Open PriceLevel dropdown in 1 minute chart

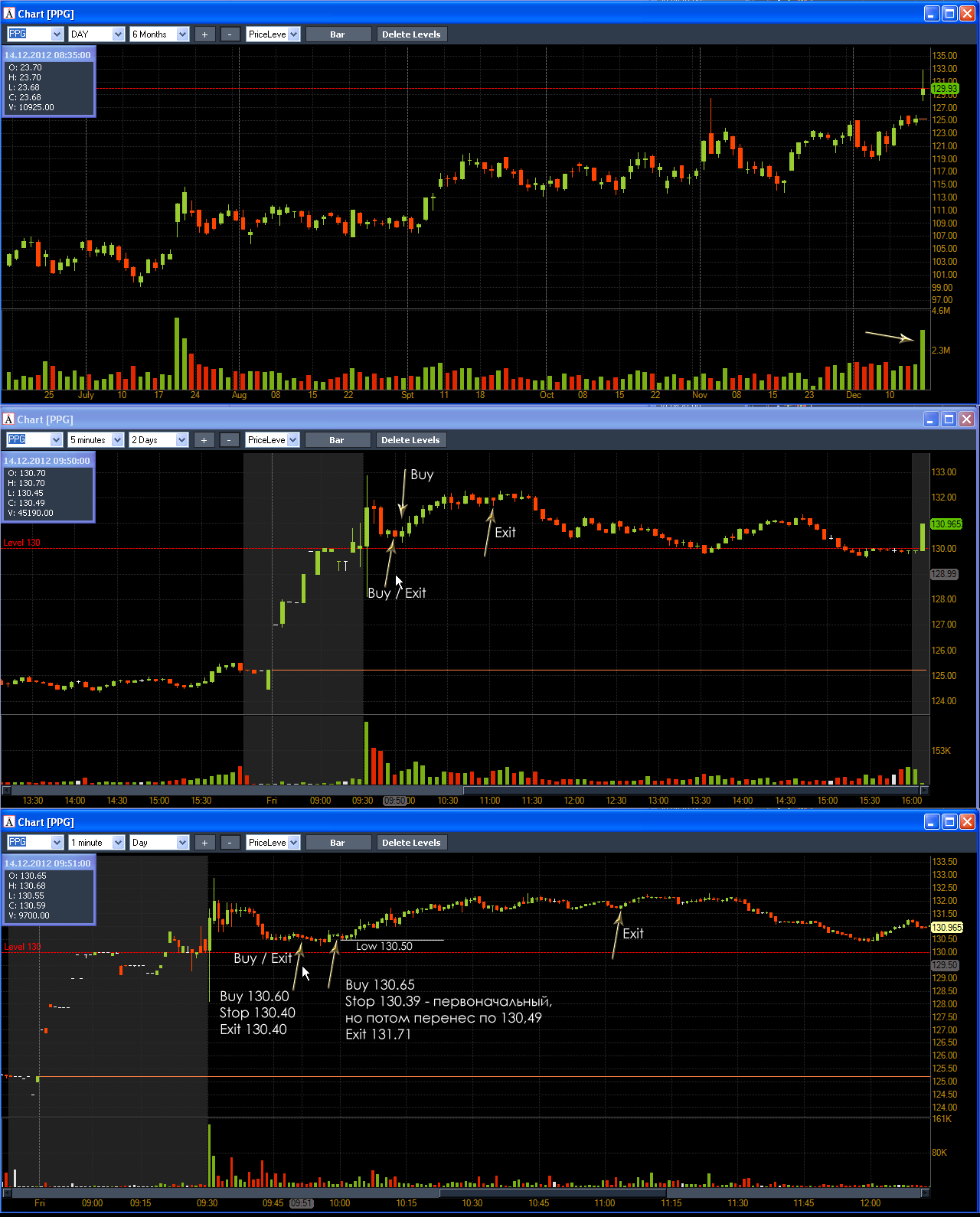point(293,843)
